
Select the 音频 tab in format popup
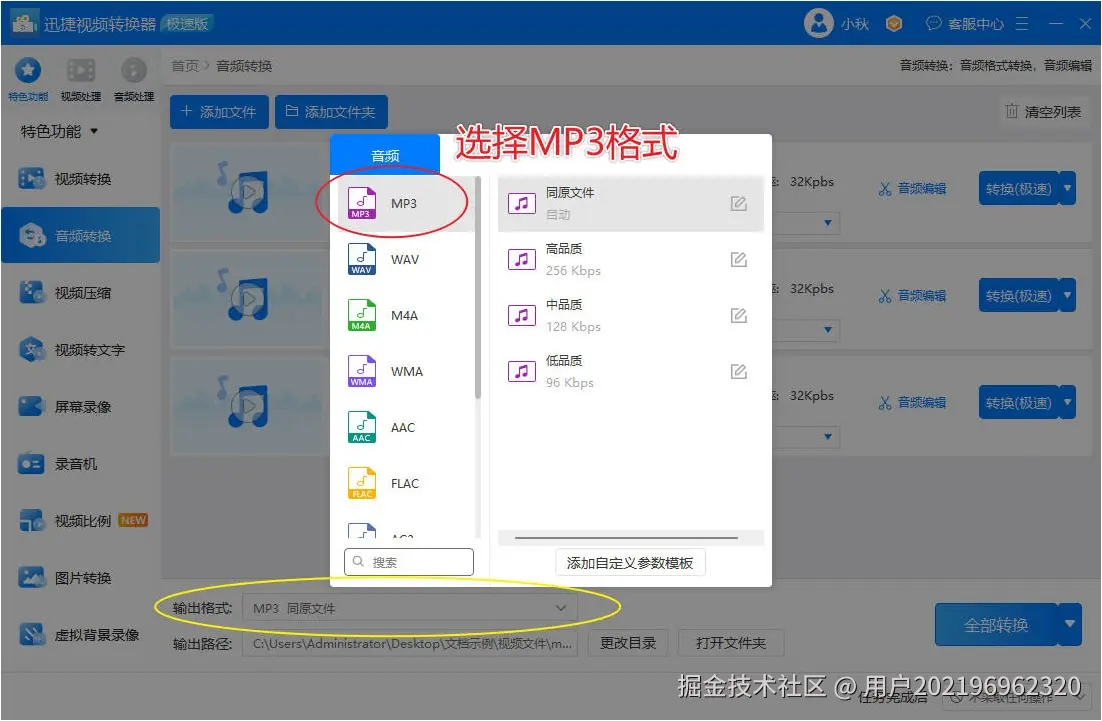click(x=385, y=155)
